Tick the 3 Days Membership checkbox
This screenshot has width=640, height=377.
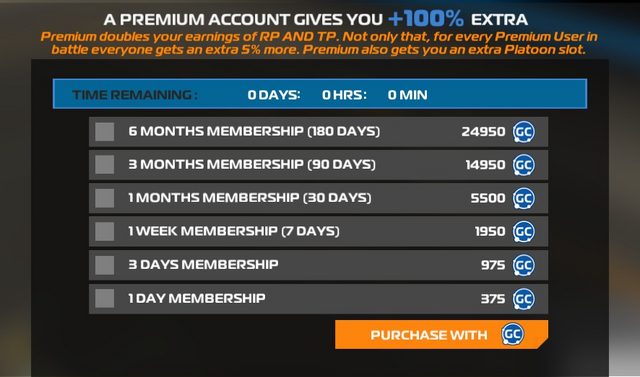tap(104, 265)
